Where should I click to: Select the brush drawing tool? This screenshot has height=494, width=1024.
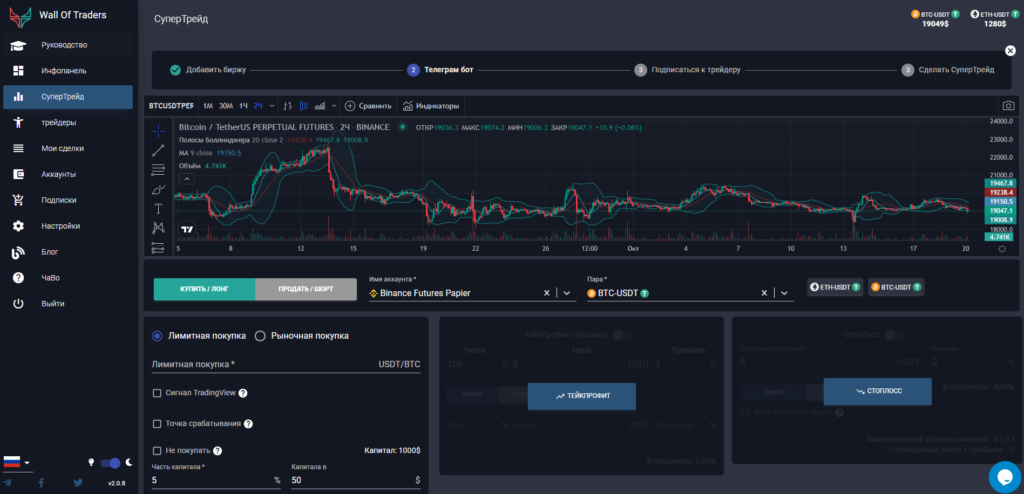tap(158, 189)
